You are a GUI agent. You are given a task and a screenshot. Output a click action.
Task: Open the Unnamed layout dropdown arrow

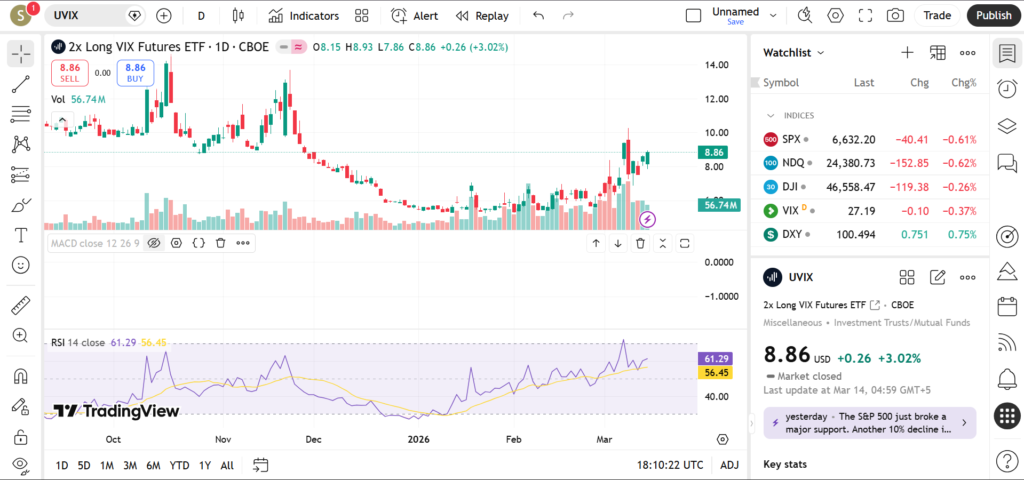(x=771, y=16)
